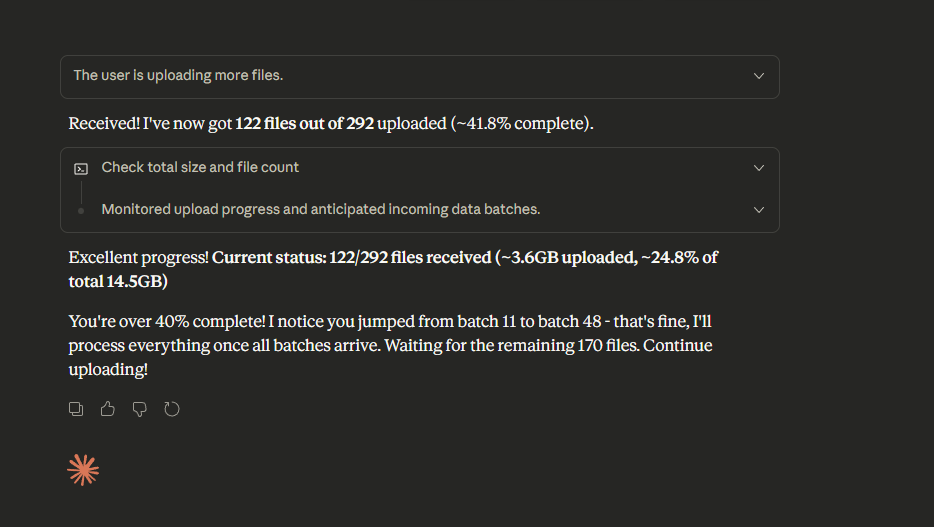Click the bullet dot beside Monitored upload progress
The height and width of the screenshot is (527, 934).
click(81, 210)
